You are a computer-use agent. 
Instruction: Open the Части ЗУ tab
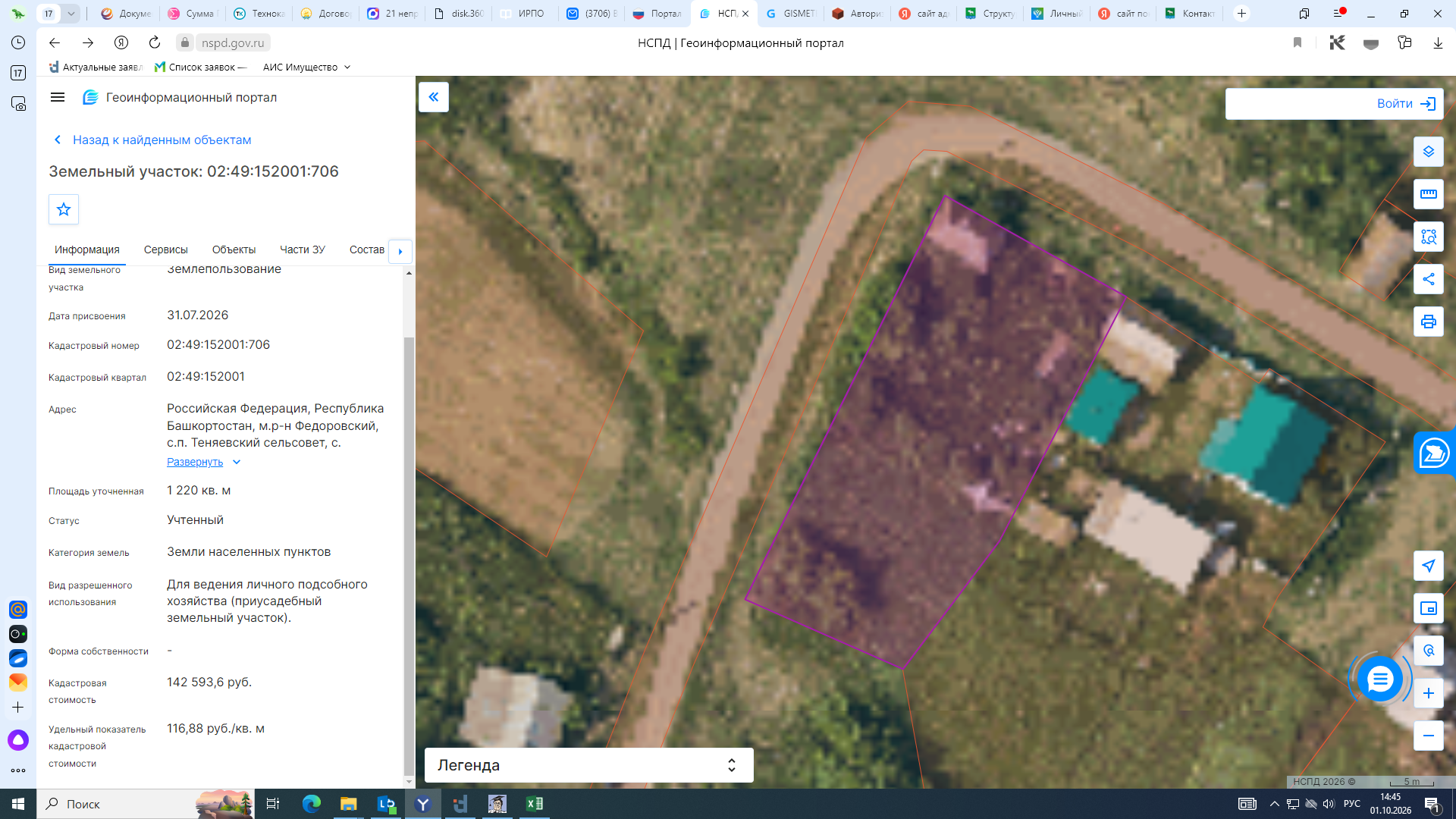click(x=302, y=249)
